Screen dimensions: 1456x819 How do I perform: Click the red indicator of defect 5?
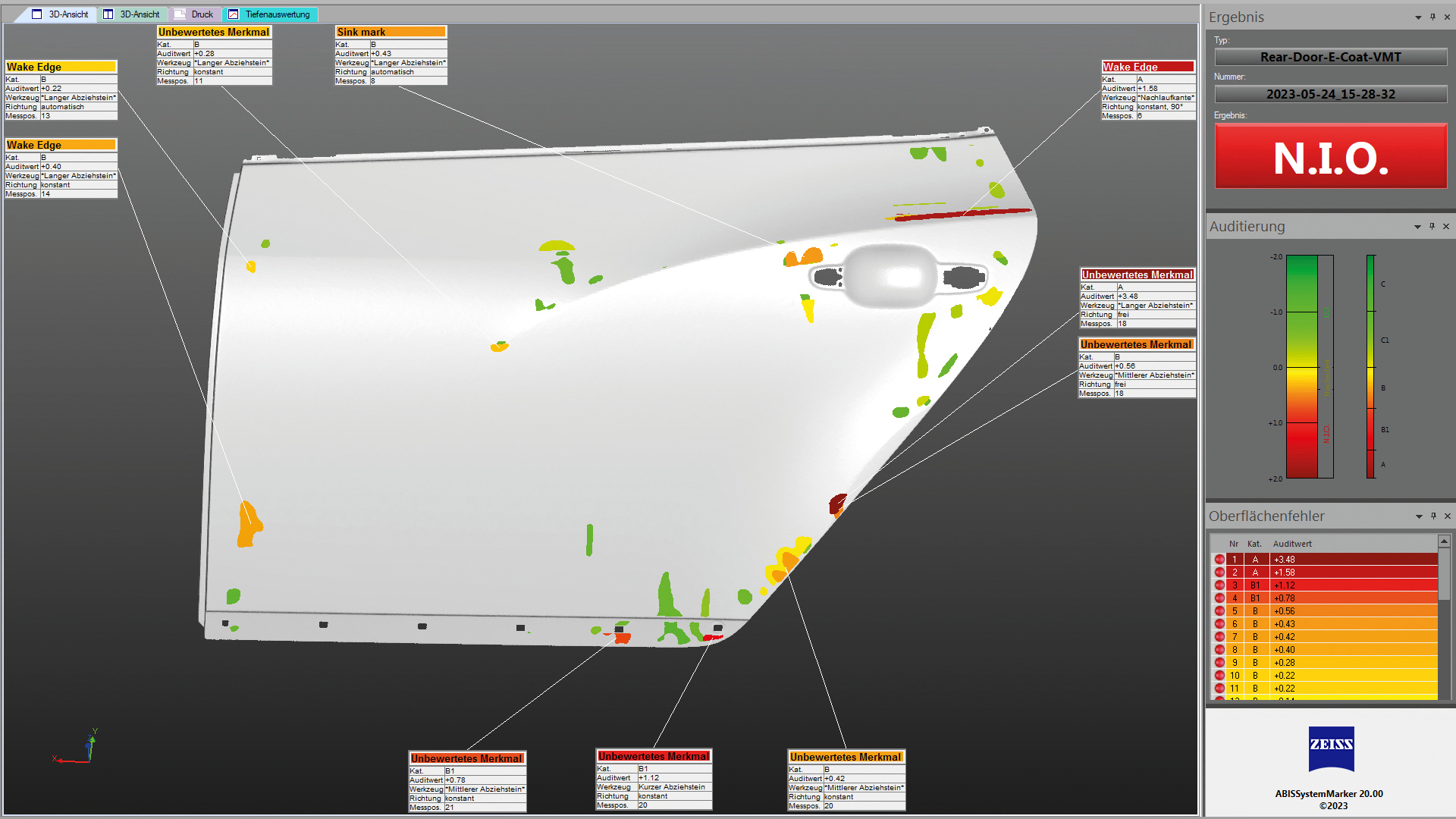(1219, 611)
